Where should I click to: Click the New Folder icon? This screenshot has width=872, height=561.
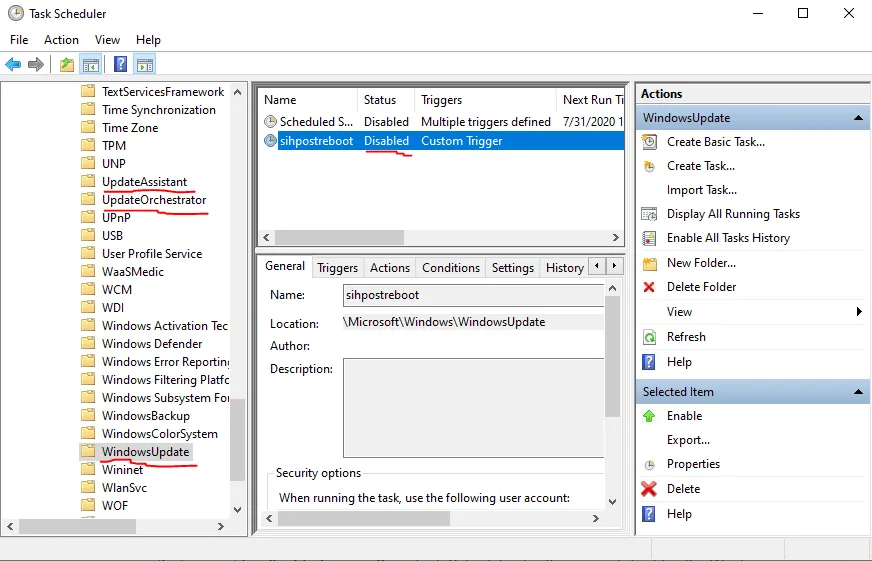pyautogui.click(x=649, y=263)
